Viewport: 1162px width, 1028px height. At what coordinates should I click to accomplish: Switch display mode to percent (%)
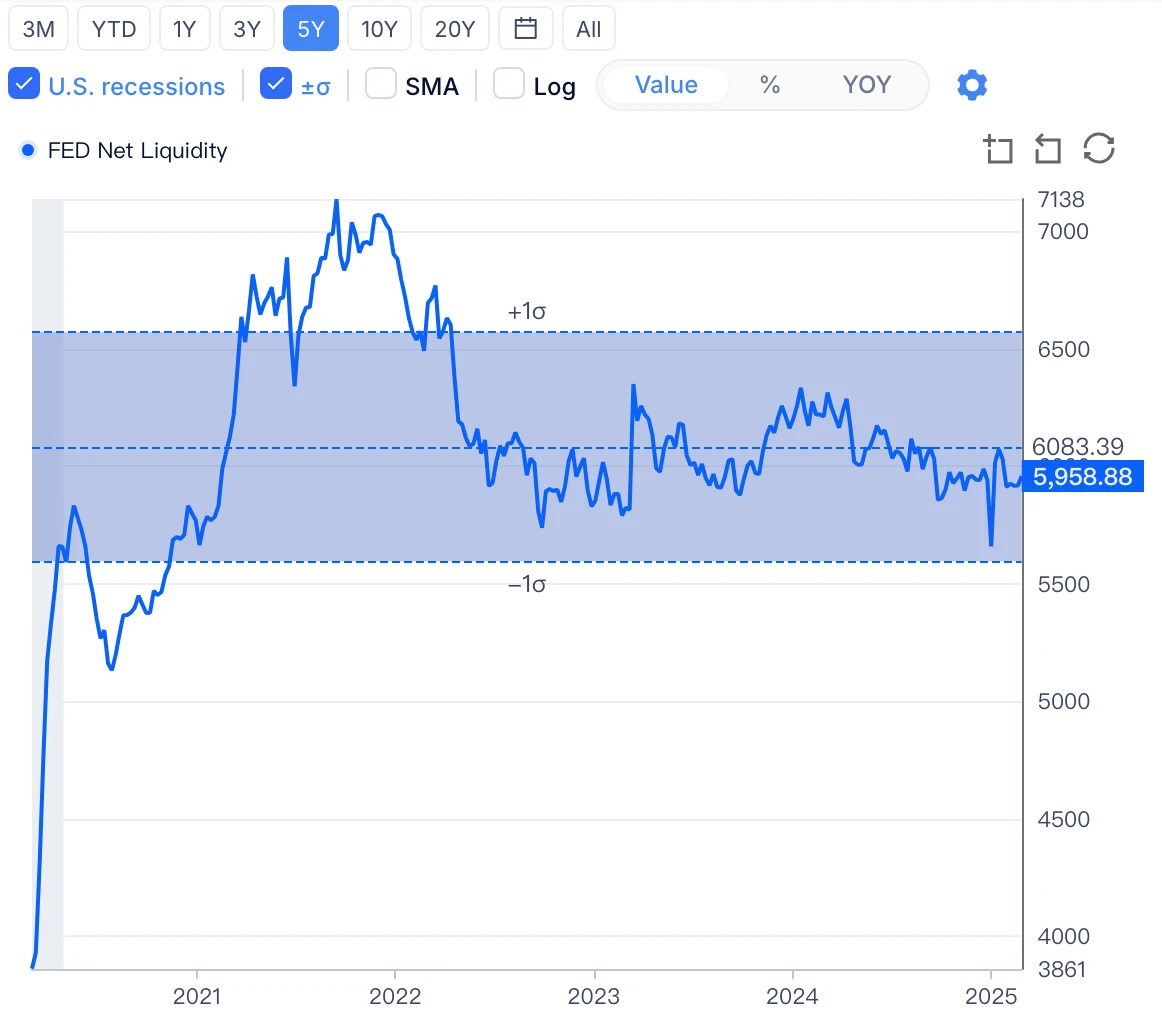coord(769,85)
